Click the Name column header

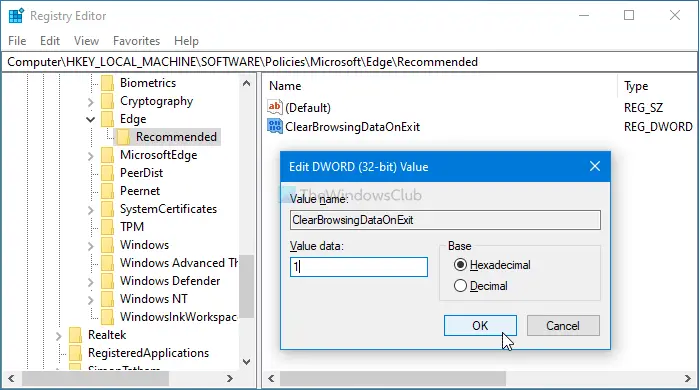click(285, 86)
